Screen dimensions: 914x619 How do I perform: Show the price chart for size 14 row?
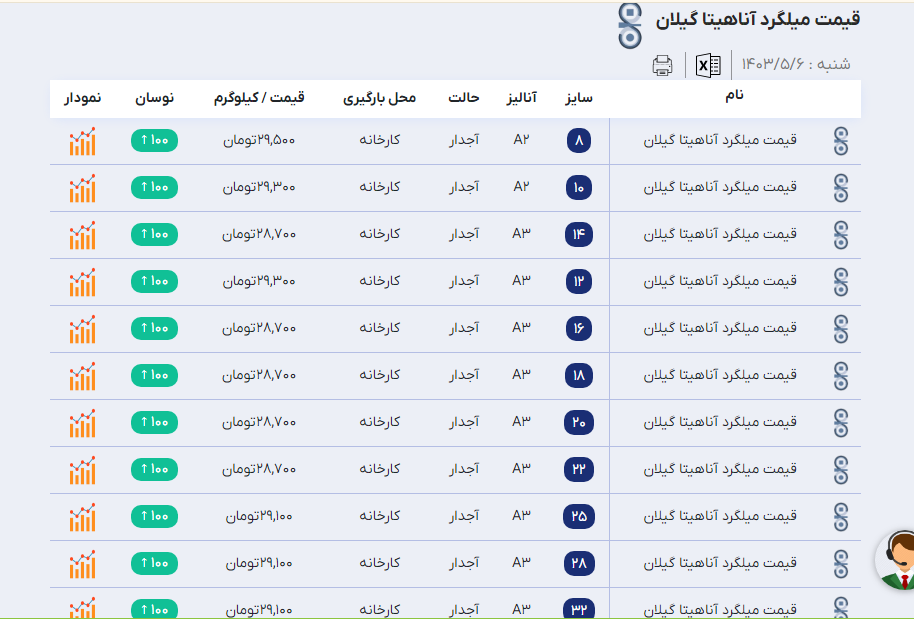click(x=83, y=235)
